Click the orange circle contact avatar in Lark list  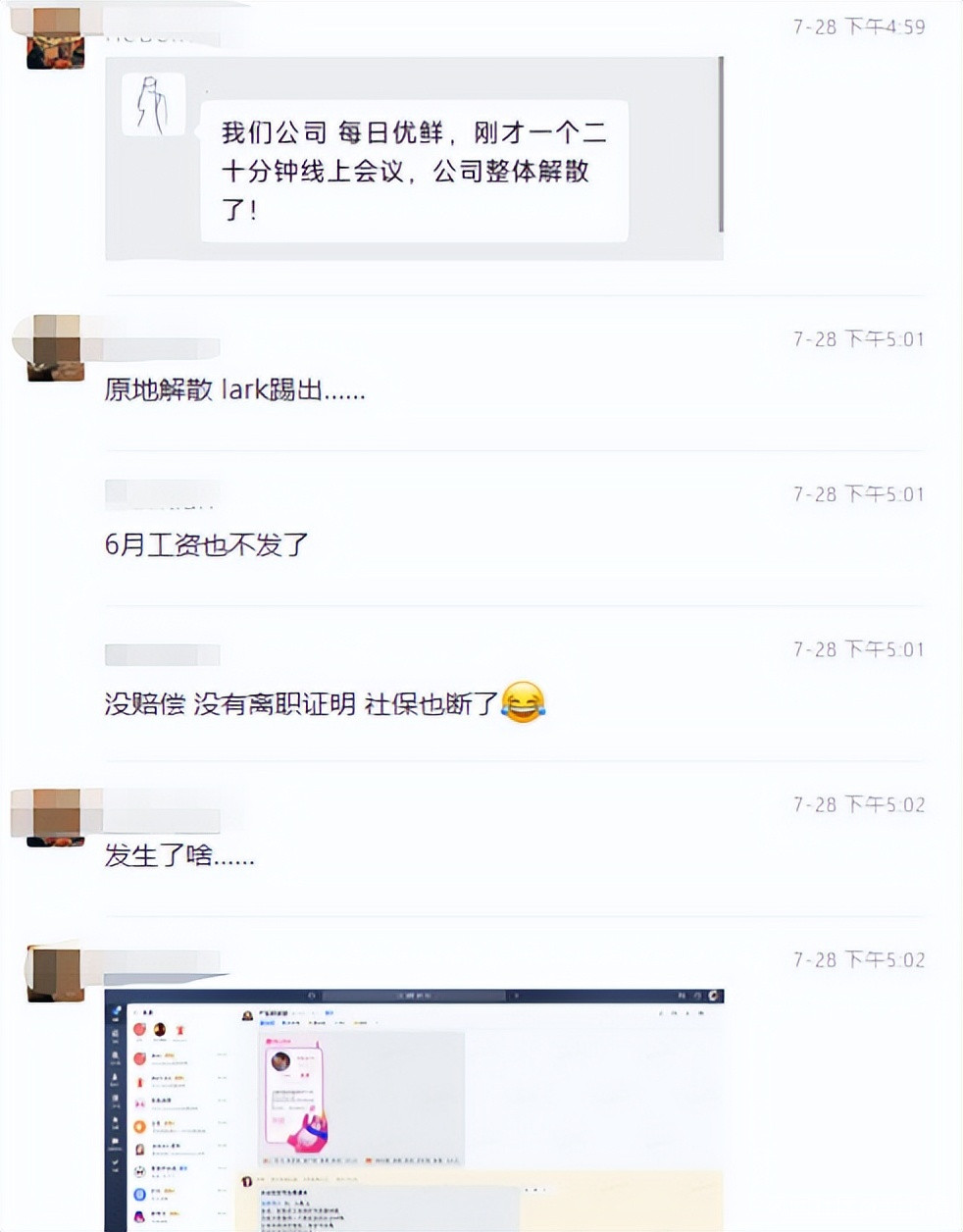pos(140,1127)
